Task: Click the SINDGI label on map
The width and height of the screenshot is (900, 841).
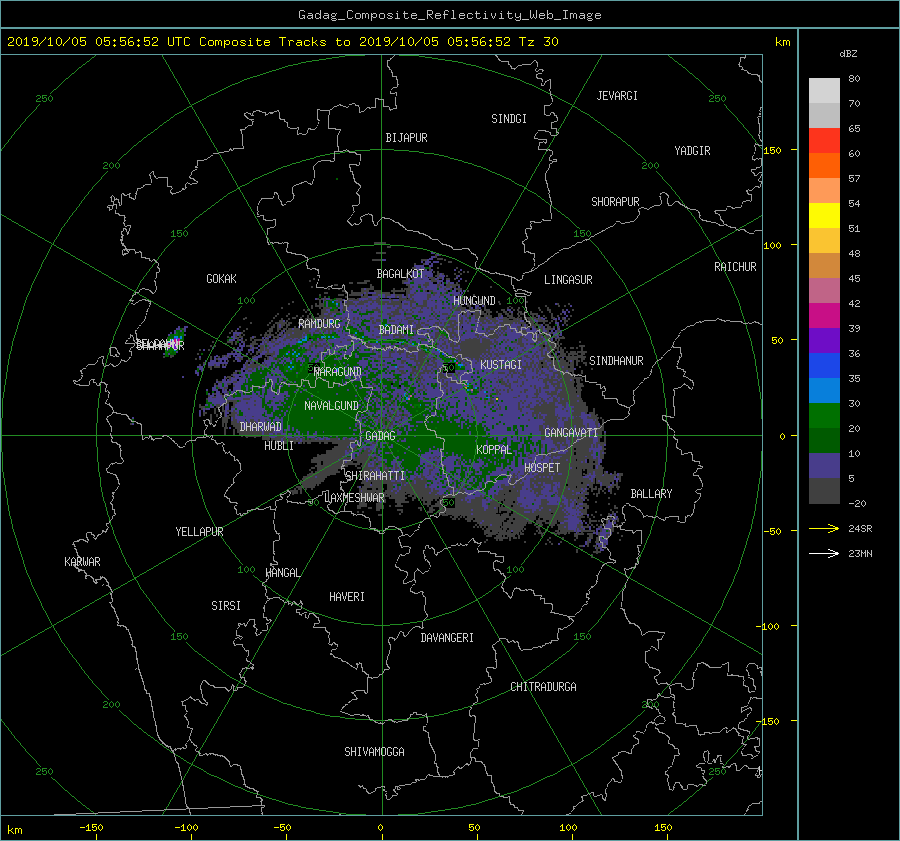Action: 509,119
